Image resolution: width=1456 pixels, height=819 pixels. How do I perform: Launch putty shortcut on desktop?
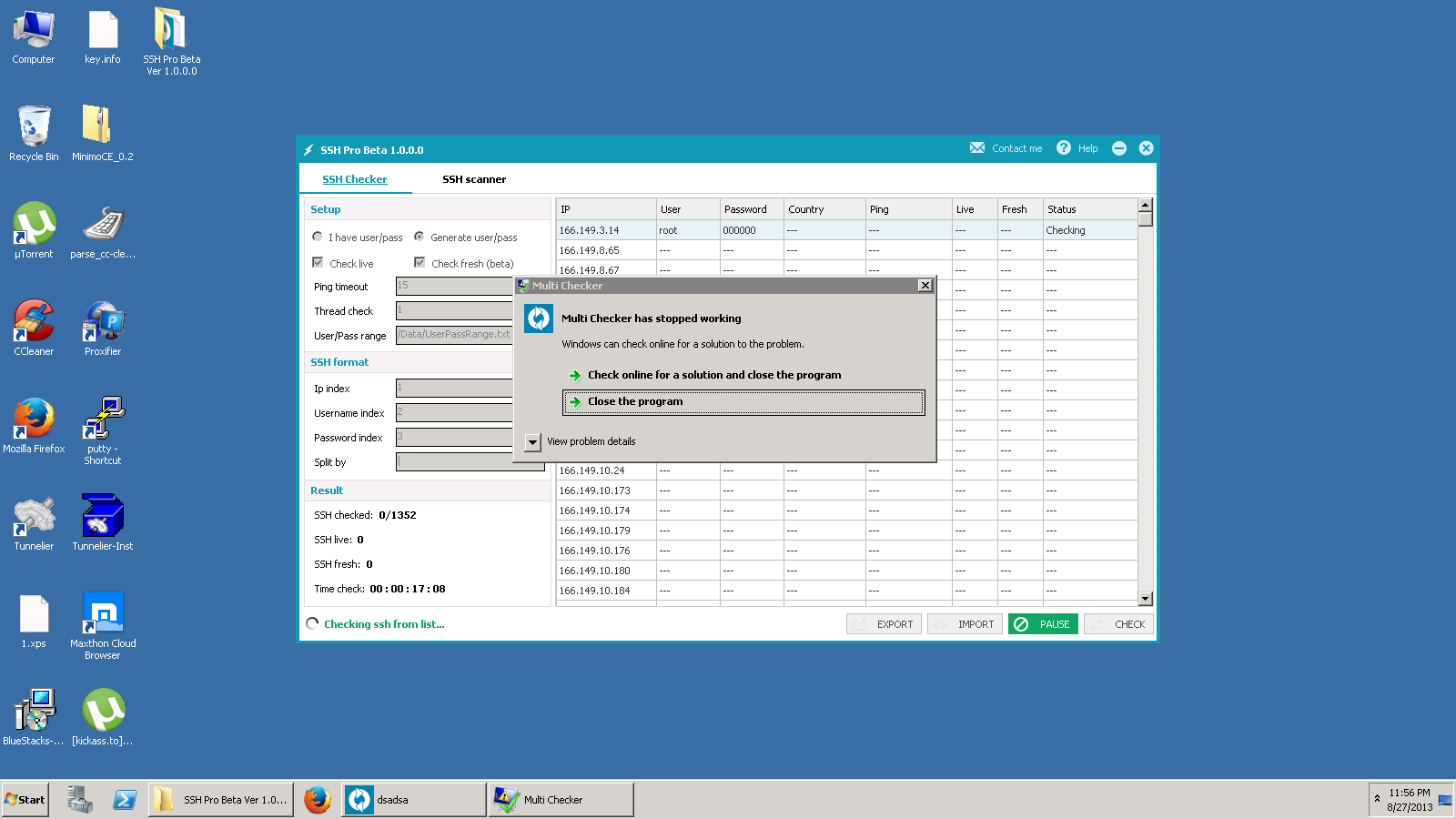[103, 420]
